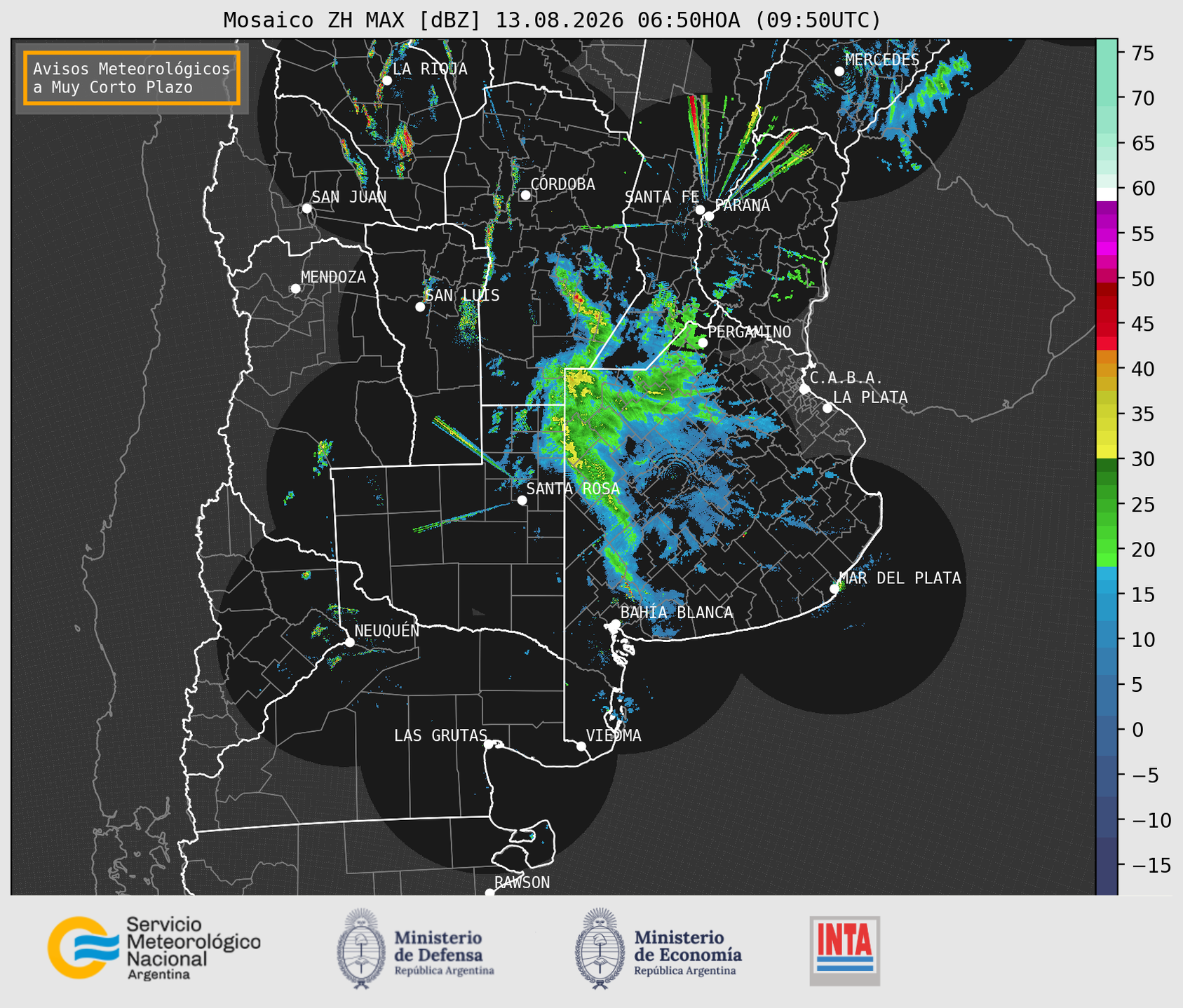Select the Córdoba city marker
Viewport: 1183px width, 1008px height.
(x=525, y=195)
